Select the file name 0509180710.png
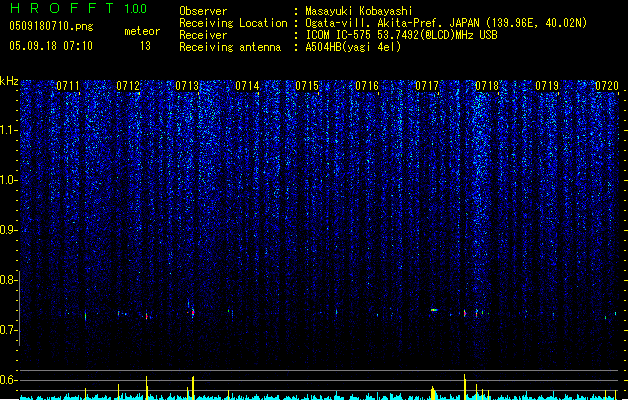 pyautogui.click(x=51, y=26)
